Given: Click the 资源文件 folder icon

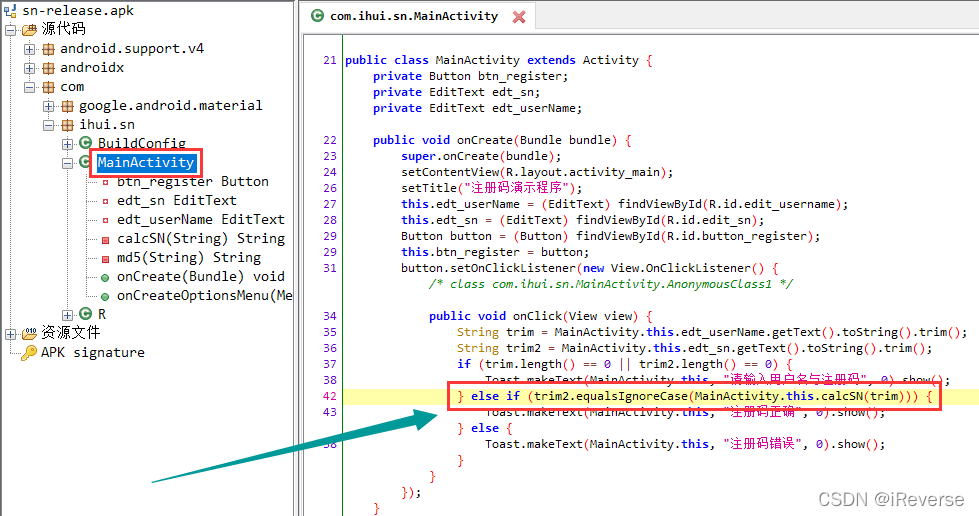Looking at the screenshot, I should (29, 334).
